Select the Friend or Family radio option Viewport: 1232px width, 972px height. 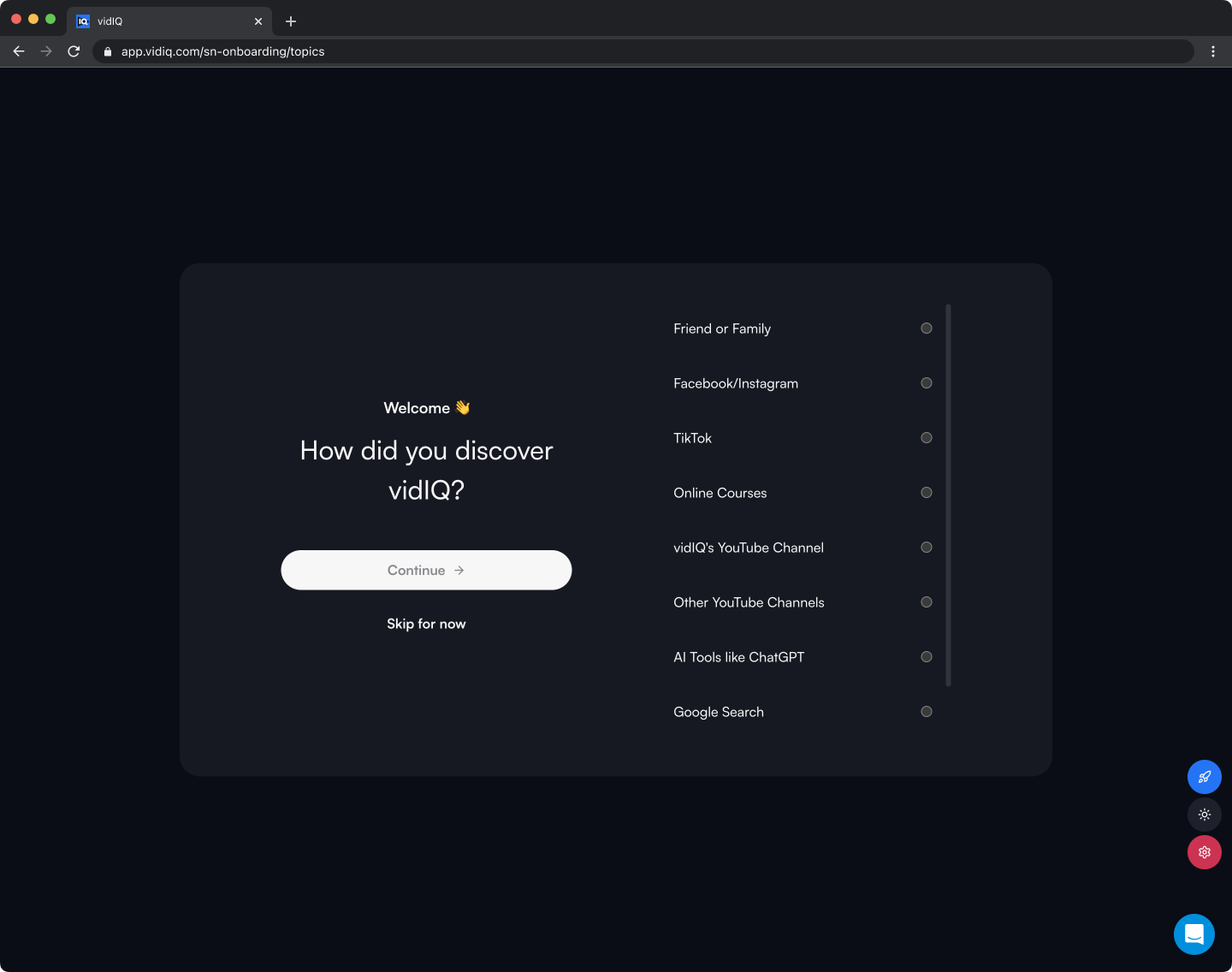coord(926,329)
